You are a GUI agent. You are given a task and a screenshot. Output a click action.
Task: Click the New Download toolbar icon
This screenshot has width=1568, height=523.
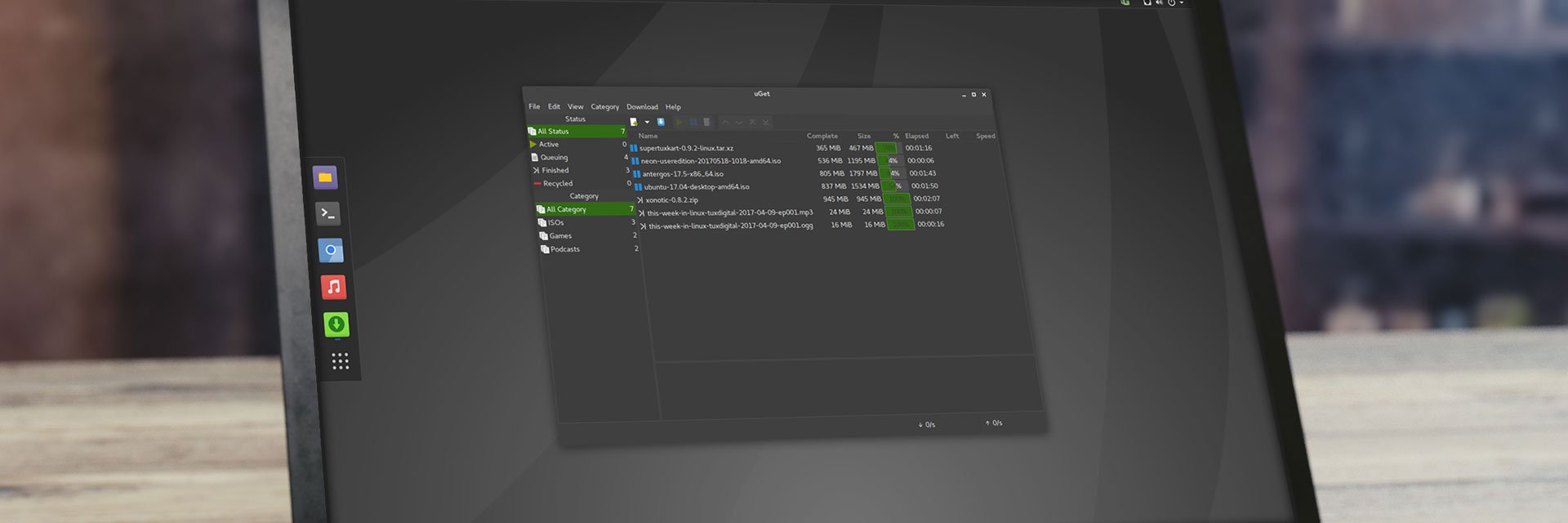634,122
